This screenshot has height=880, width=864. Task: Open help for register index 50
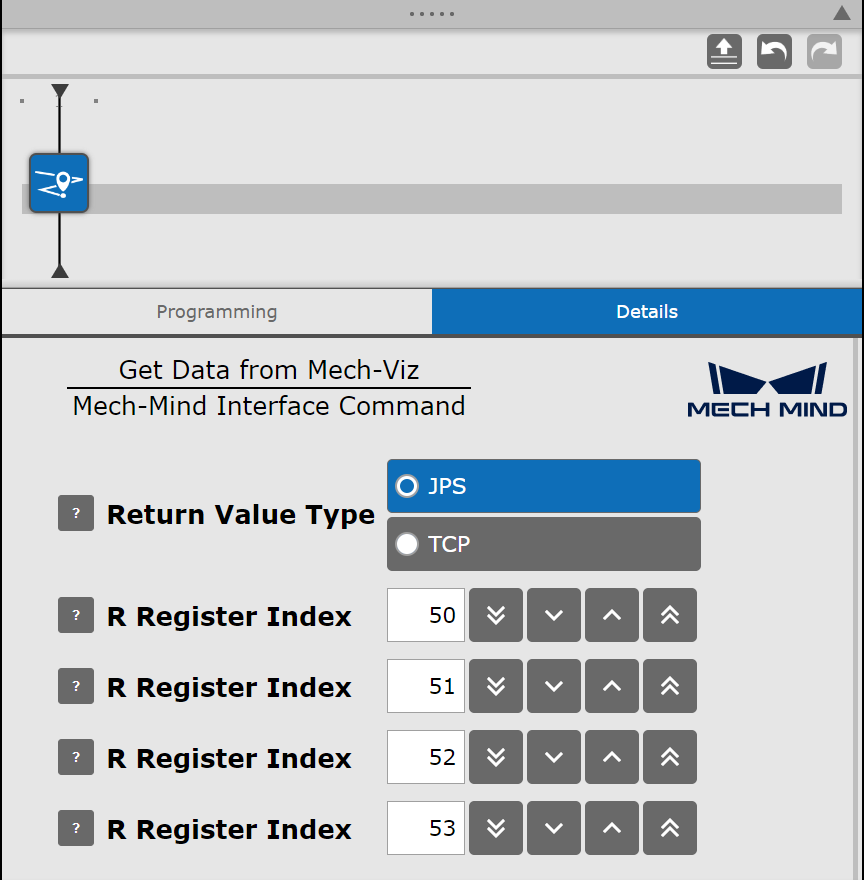(x=76, y=615)
